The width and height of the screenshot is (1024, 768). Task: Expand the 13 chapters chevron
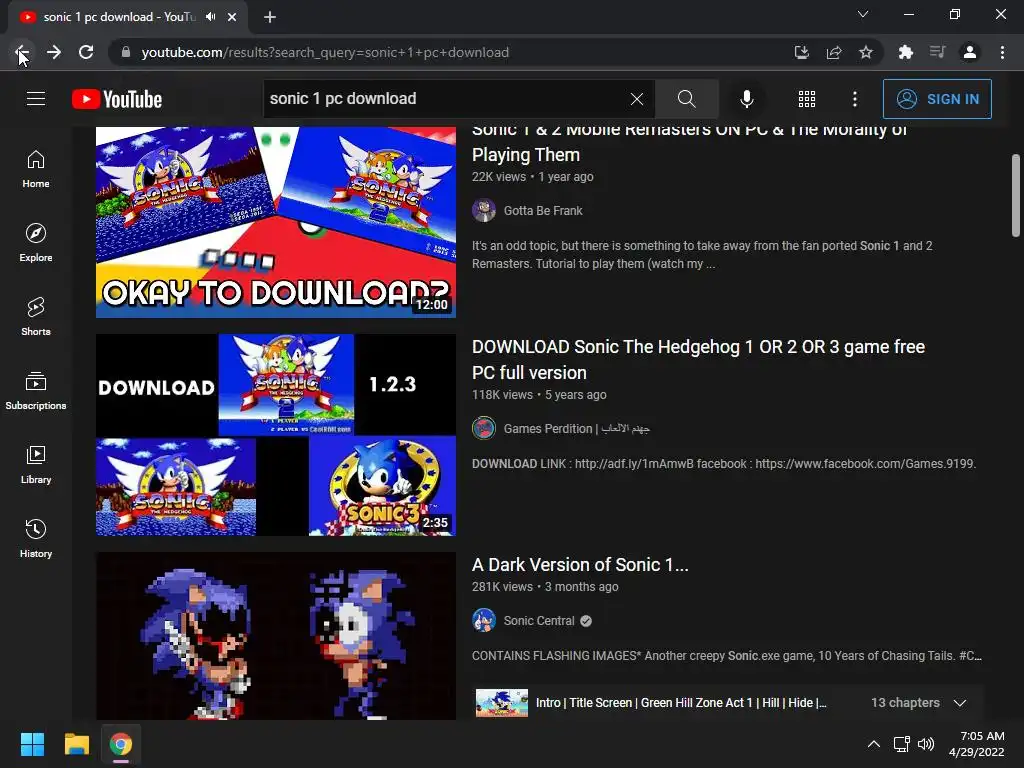959,703
